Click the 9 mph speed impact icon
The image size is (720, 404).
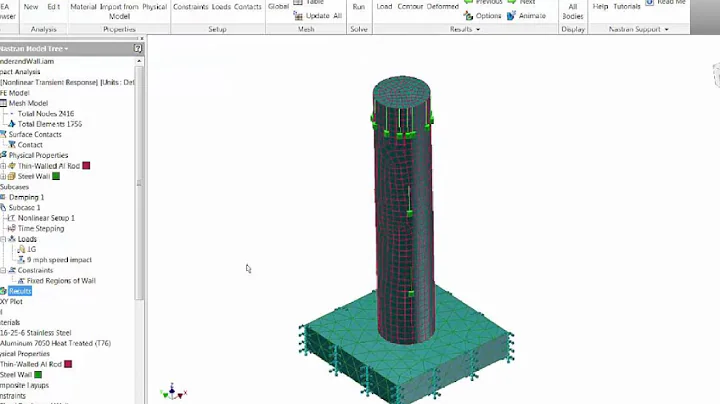click(21, 260)
